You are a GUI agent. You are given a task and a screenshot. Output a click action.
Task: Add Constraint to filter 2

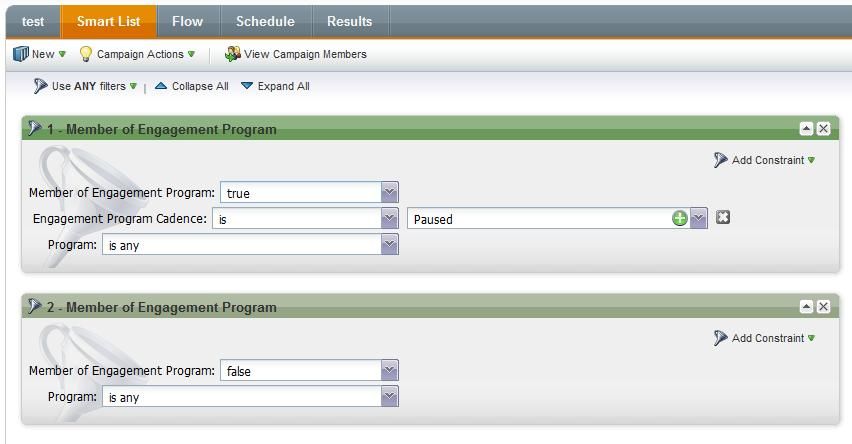tap(764, 338)
